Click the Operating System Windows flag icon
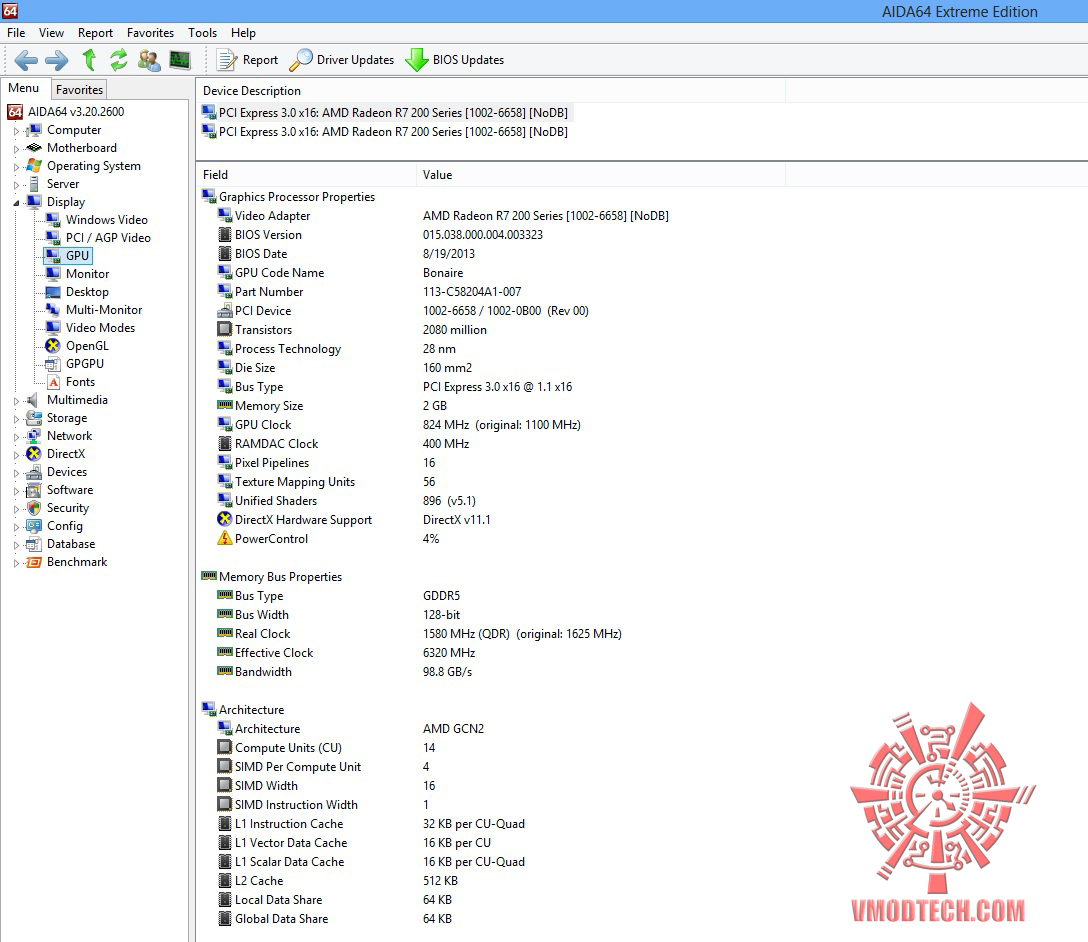Viewport: 1088px width, 942px height. (x=33, y=166)
